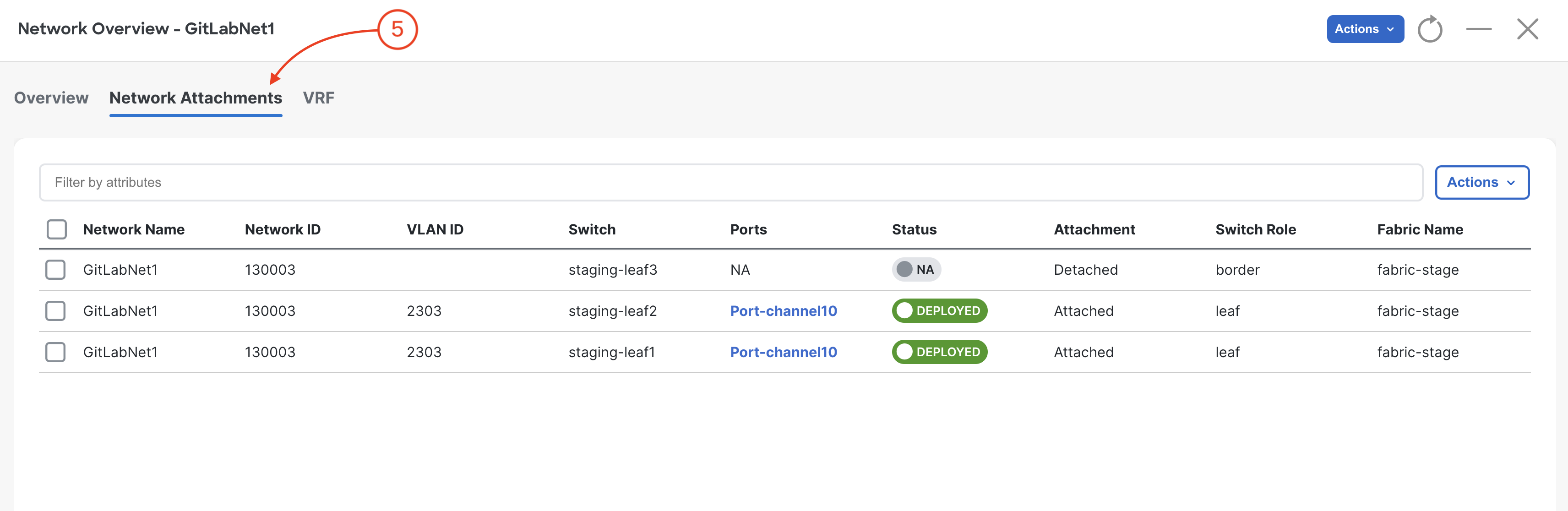1568x511 pixels.
Task: Minimize the Network Overview panel
Action: coord(1479,29)
